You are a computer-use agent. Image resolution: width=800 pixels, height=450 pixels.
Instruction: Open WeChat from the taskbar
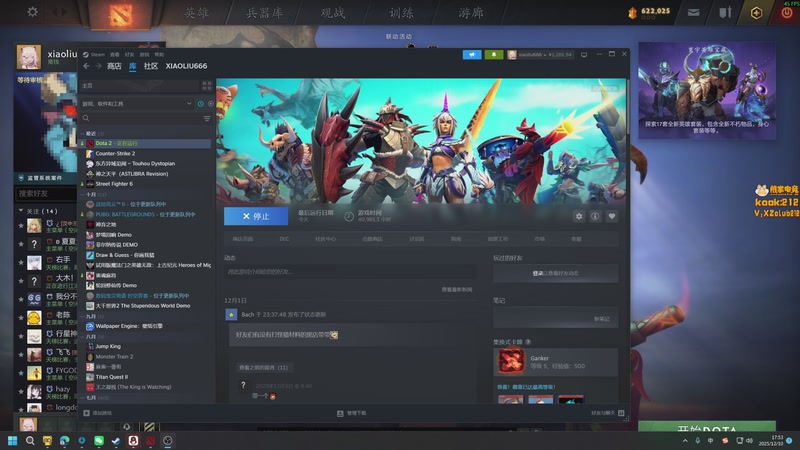coord(99,440)
